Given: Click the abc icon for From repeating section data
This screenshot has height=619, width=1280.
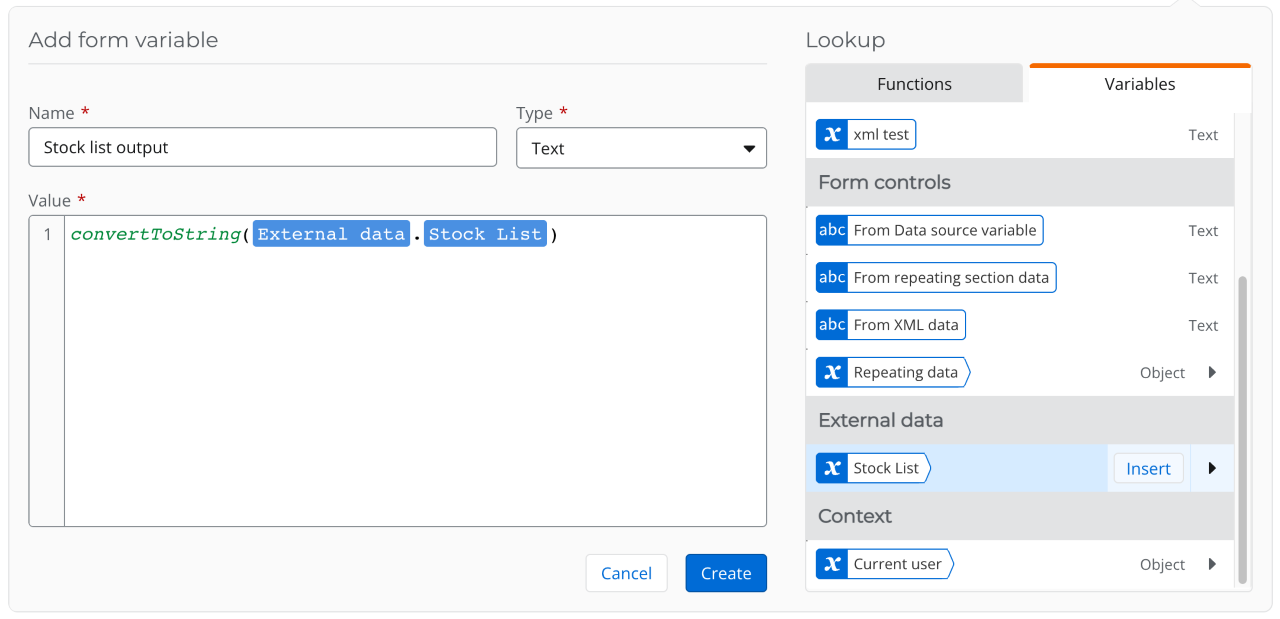Looking at the screenshot, I should (x=832, y=278).
